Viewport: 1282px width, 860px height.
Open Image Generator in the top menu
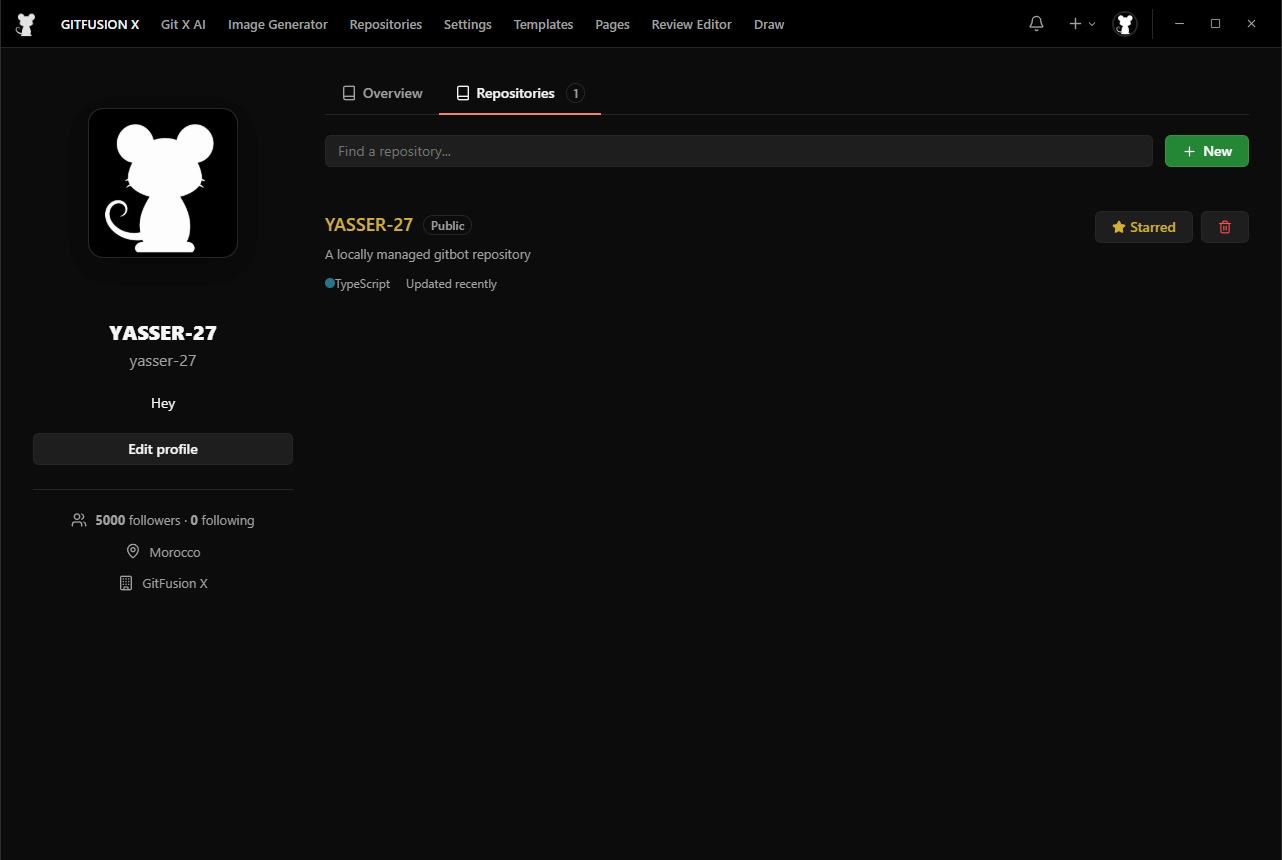point(278,24)
